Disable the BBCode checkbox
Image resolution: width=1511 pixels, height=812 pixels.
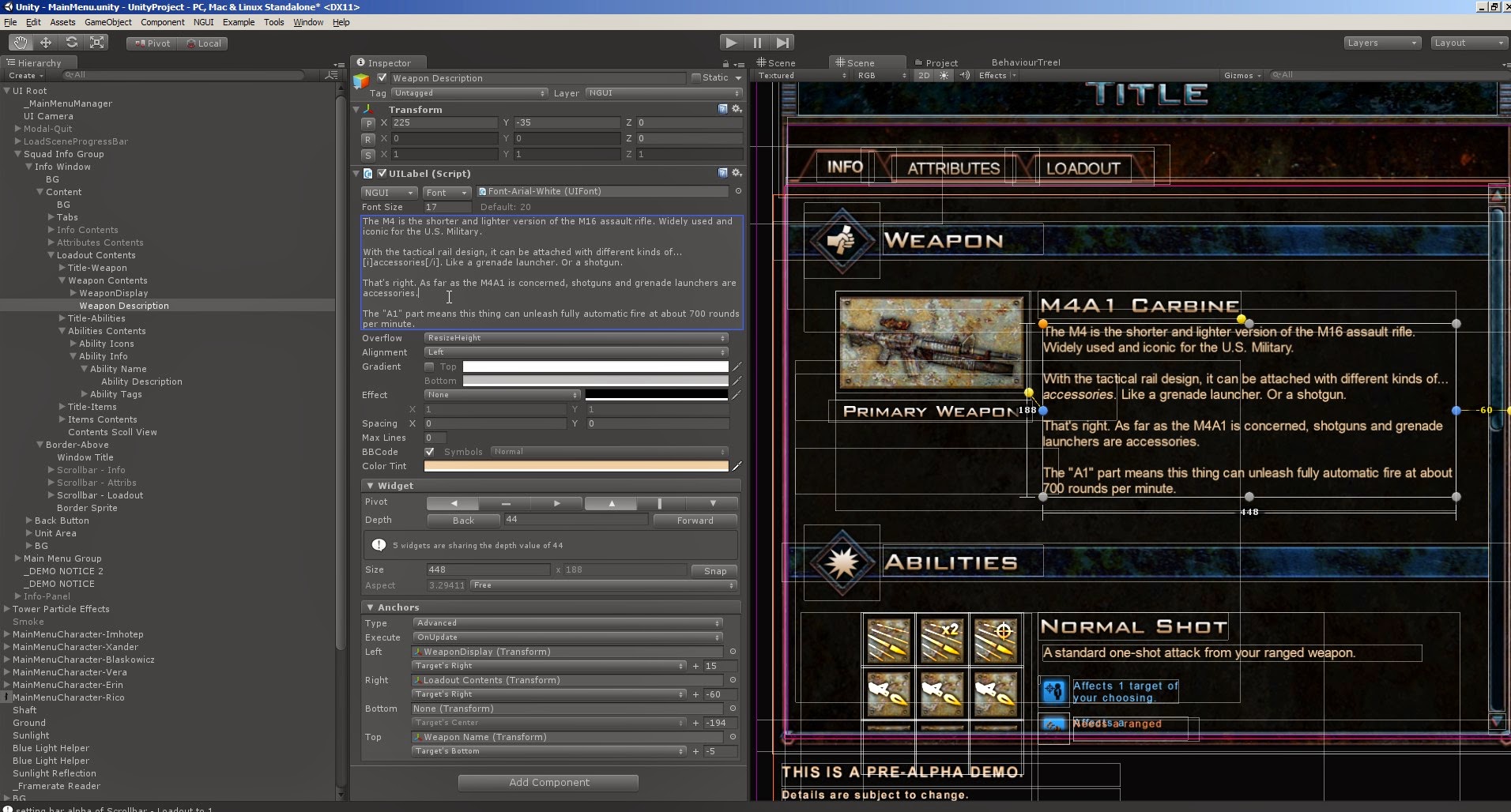(429, 452)
